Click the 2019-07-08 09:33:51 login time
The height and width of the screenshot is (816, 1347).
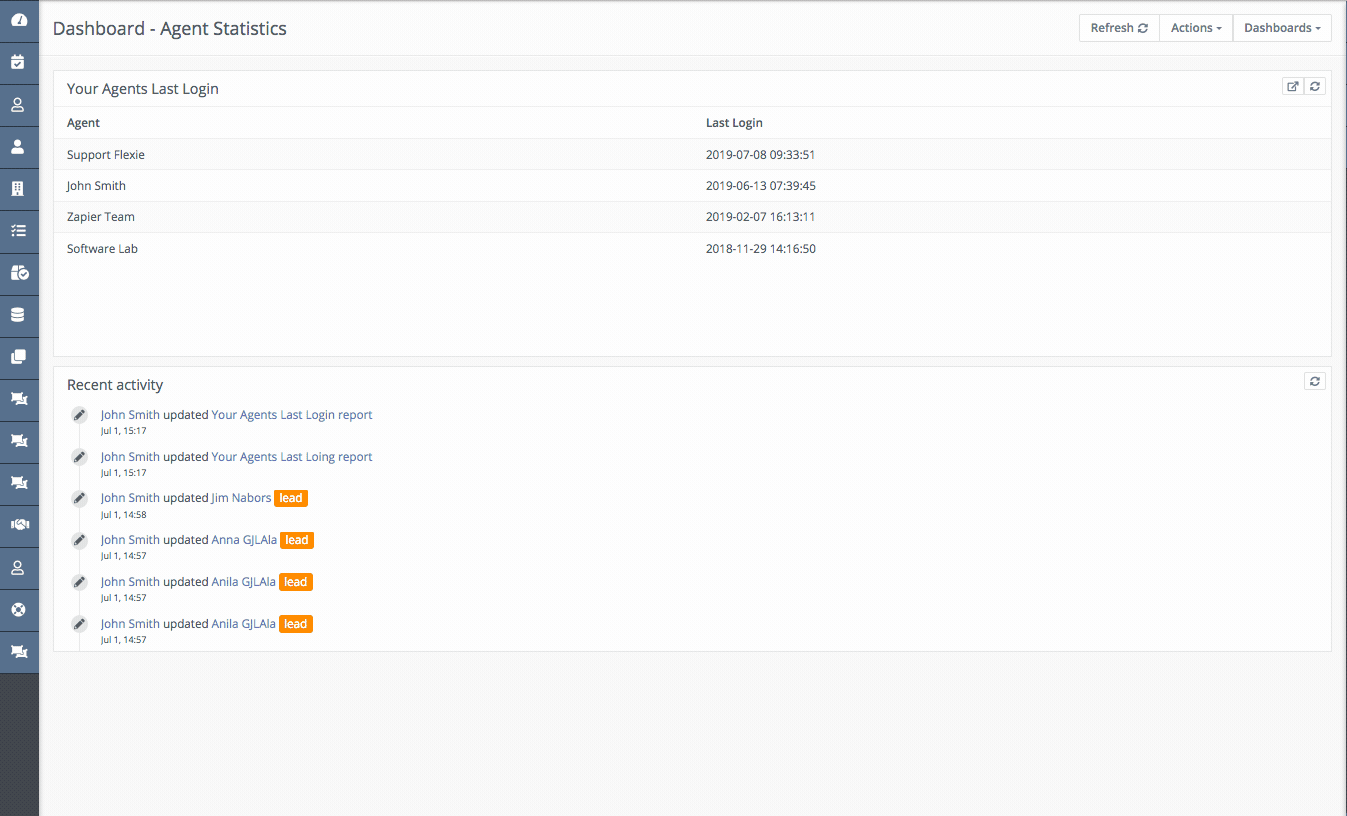(x=761, y=155)
